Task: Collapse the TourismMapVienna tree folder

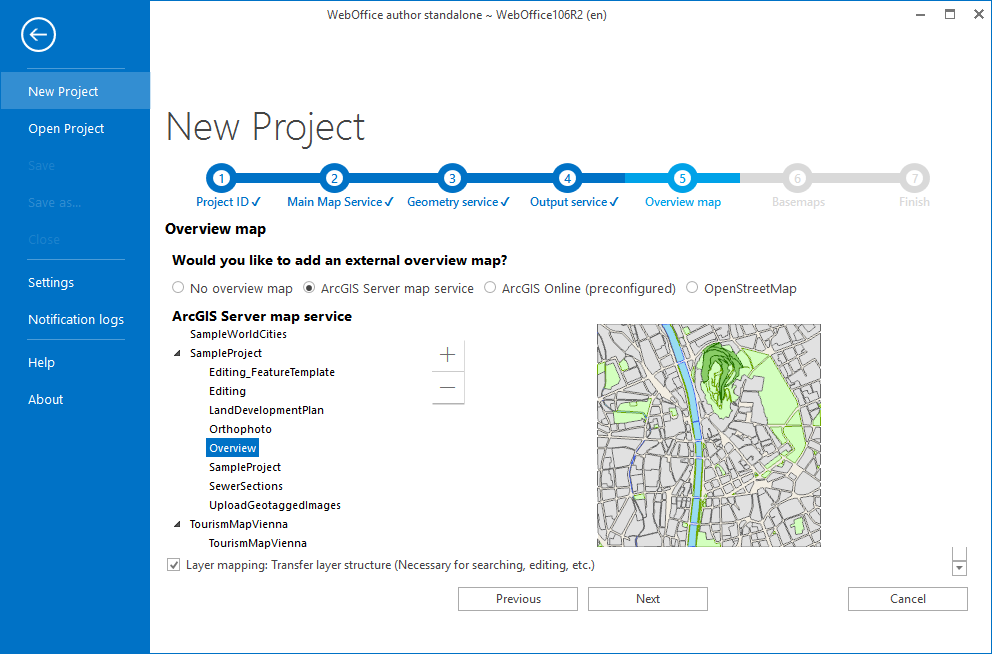Action: [x=178, y=524]
